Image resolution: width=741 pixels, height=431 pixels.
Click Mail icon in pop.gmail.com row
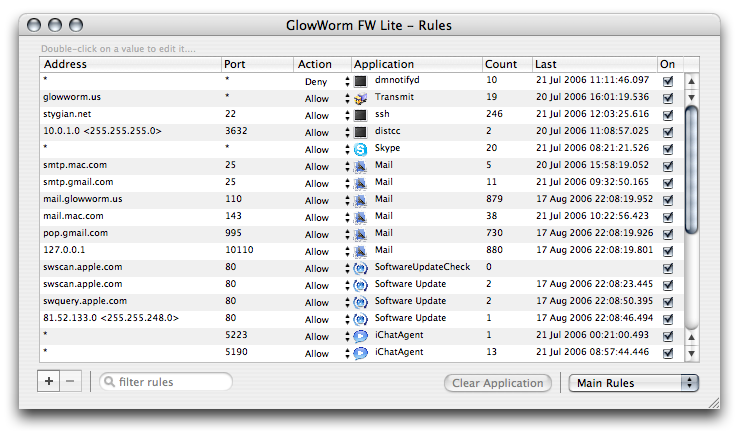click(361, 234)
